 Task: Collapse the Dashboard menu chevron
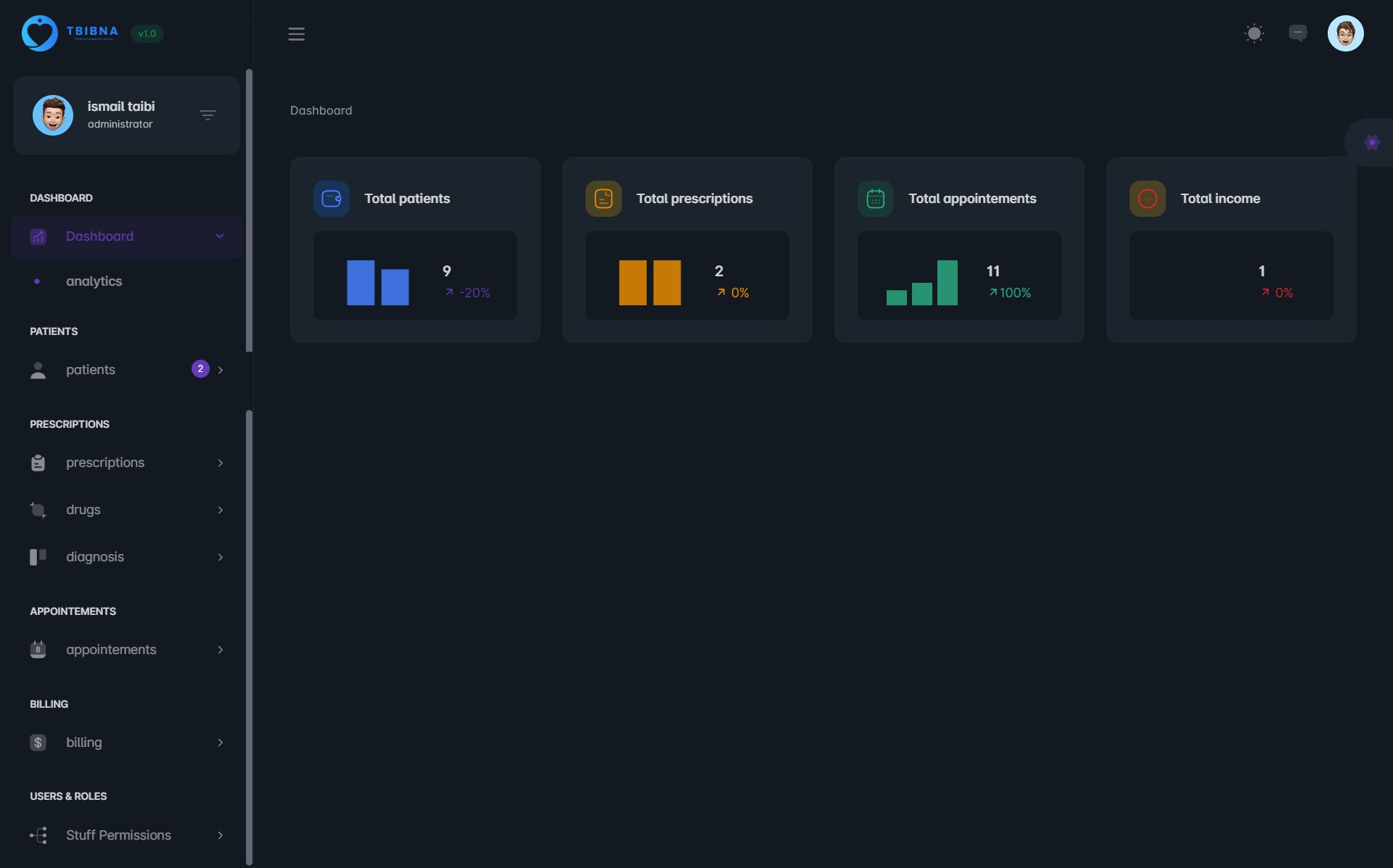coord(220,236)
